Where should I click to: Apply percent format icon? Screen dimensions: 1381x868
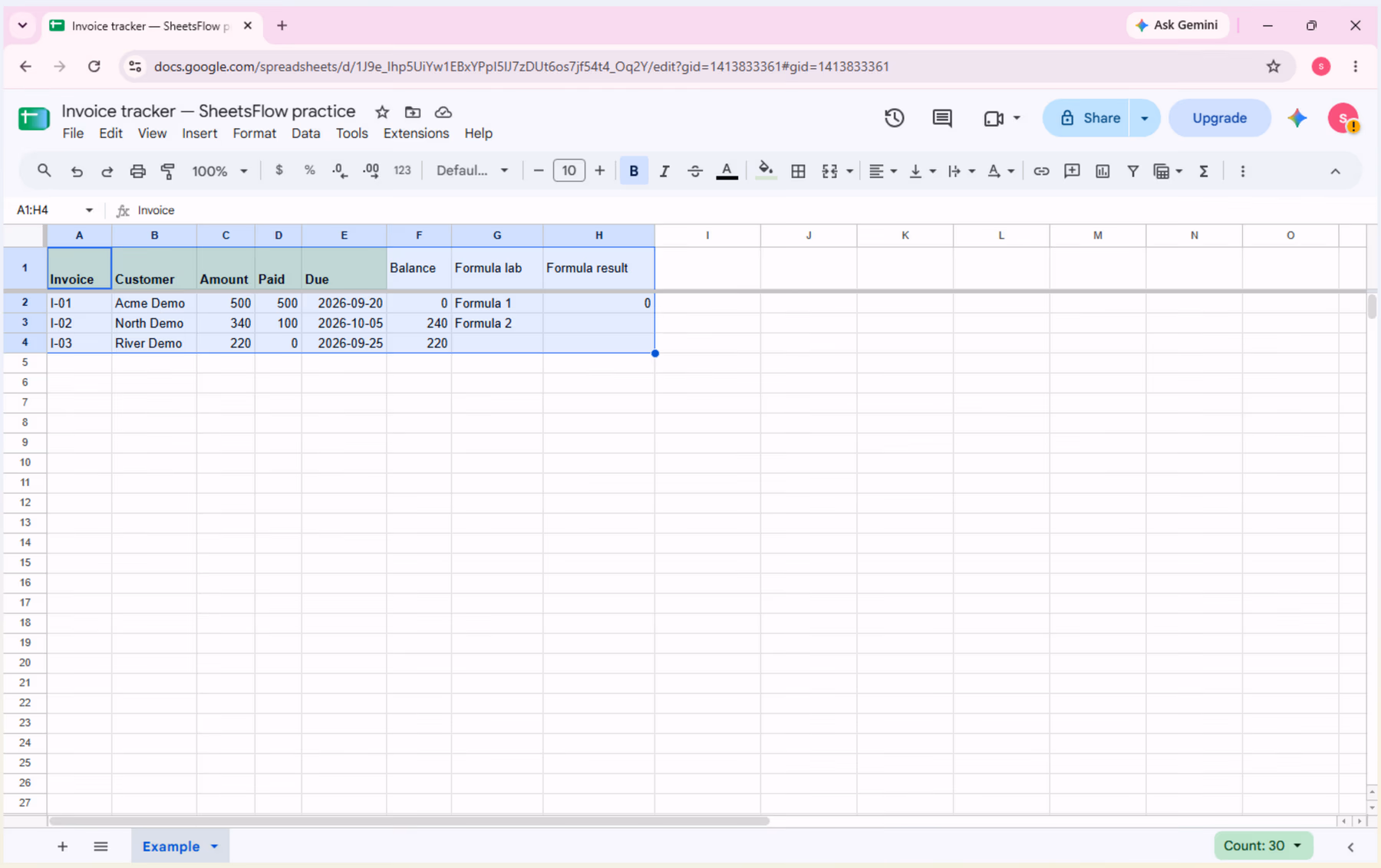(309, 170)
